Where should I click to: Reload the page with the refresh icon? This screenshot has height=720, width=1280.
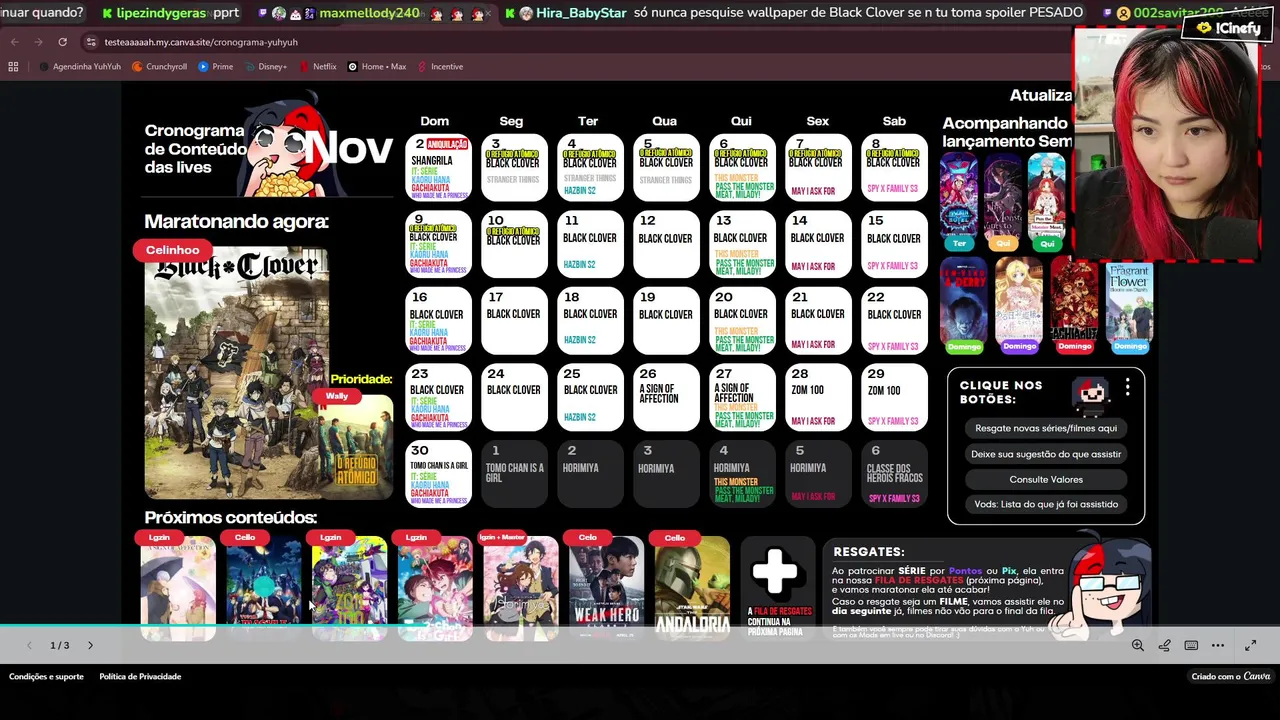coord(62,42)
